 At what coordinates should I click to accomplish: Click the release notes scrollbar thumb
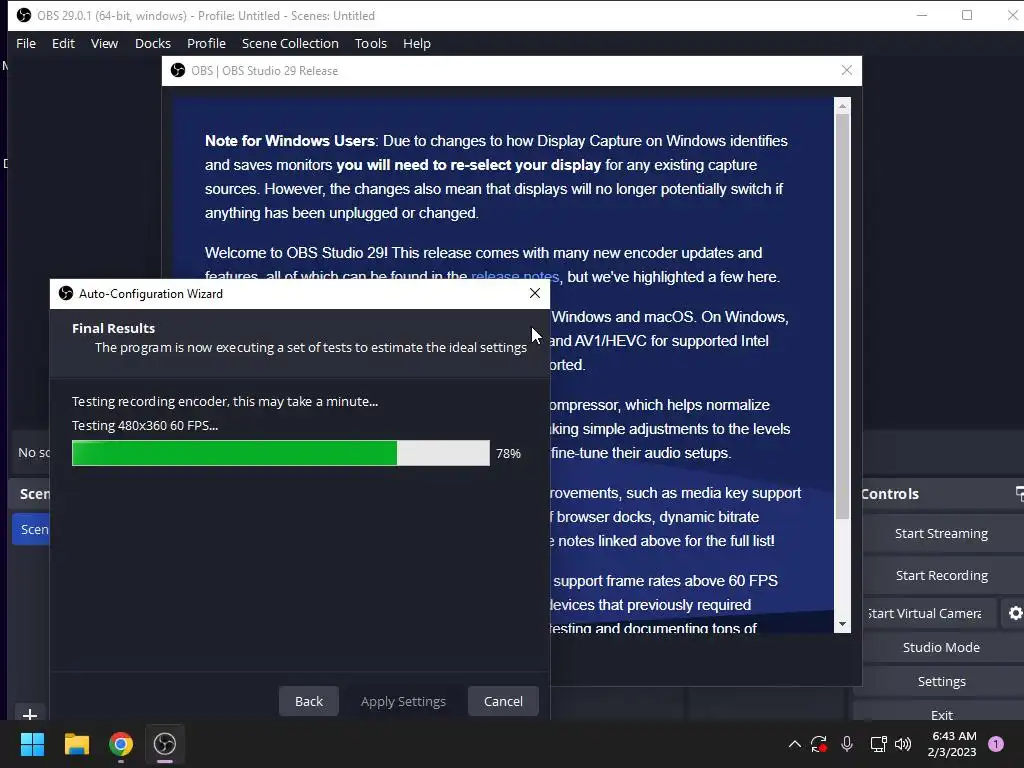pos(842,317)
